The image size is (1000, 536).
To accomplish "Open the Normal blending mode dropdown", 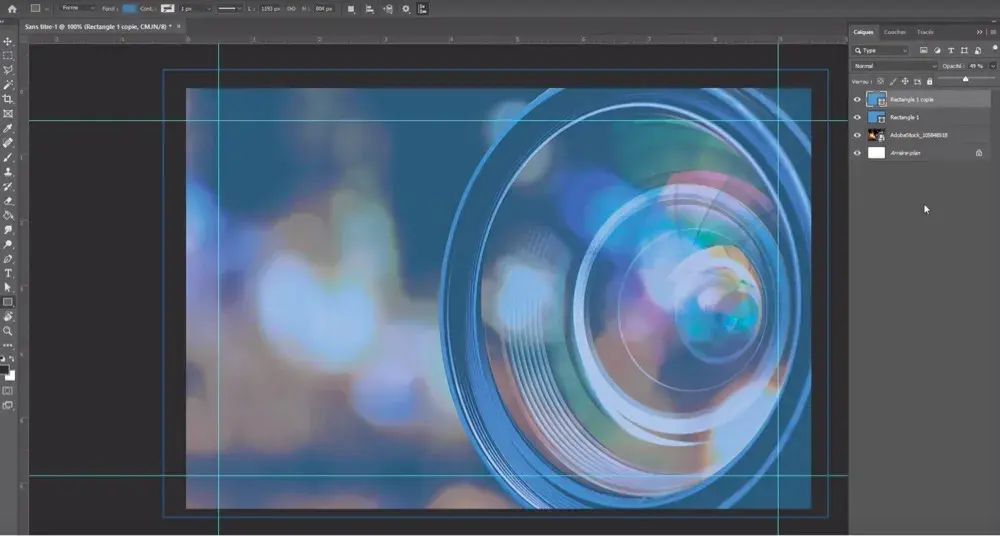I will coord(895,66).
